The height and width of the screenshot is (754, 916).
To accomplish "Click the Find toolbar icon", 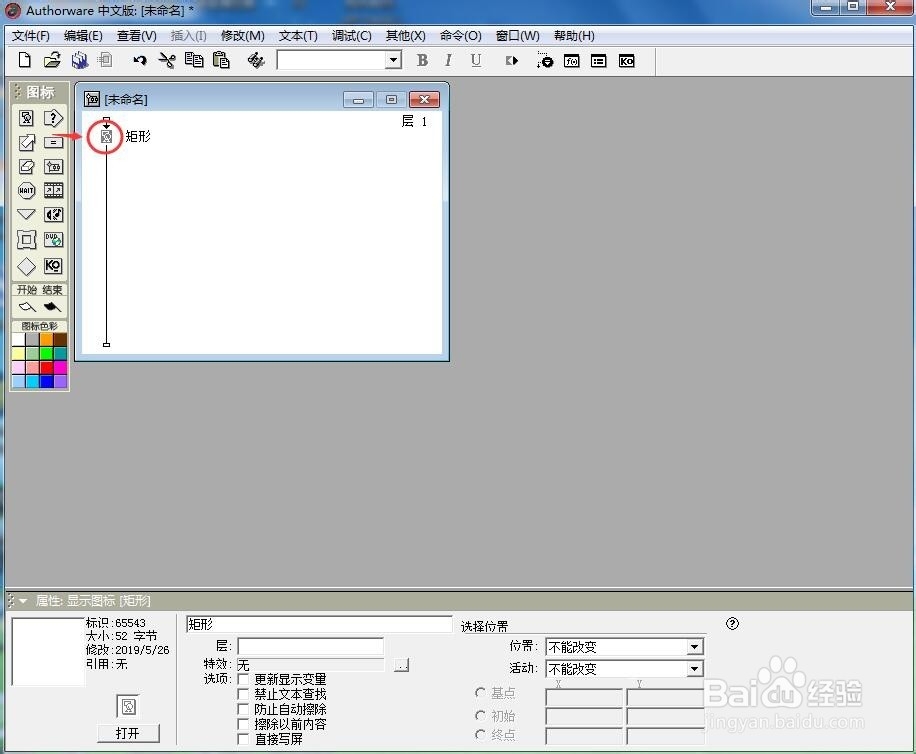I will point(256,60).
